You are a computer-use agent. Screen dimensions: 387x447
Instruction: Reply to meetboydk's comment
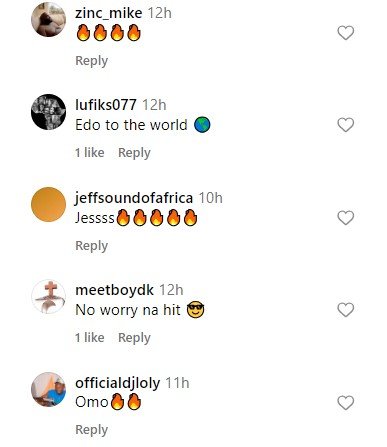134,338
